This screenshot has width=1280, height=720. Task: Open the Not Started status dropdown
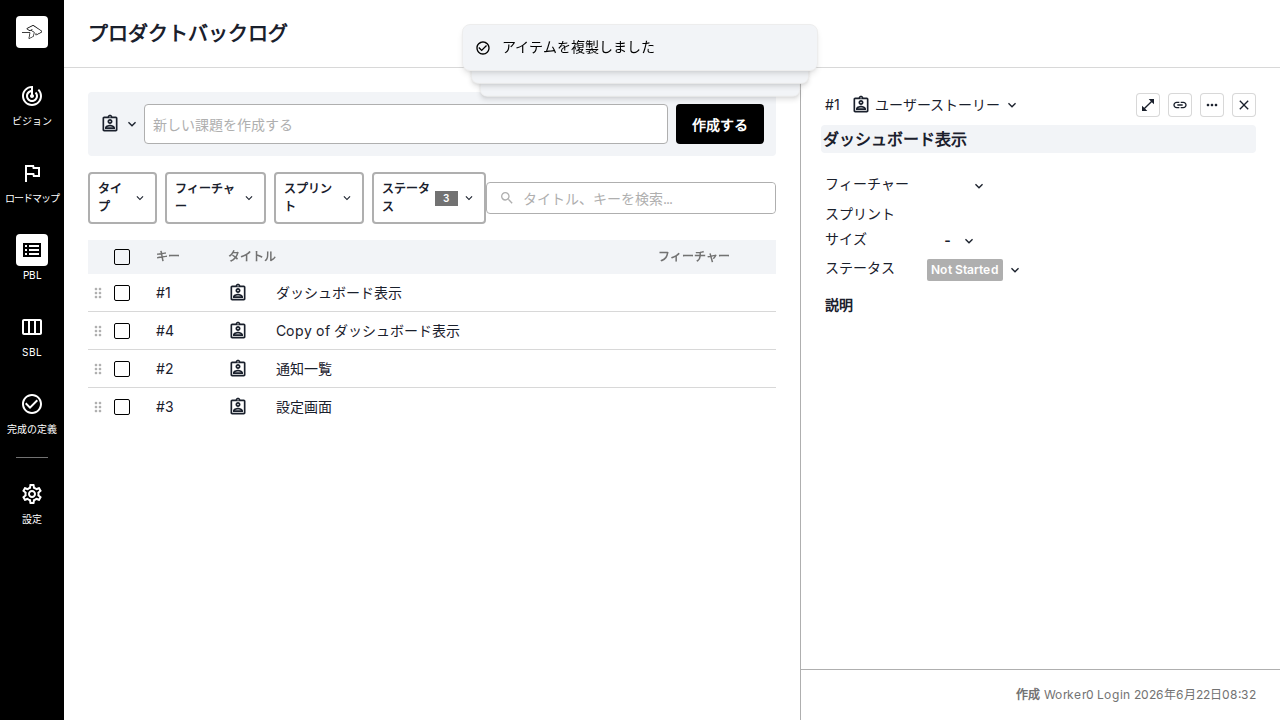pyautogui.click(x=1015, y=270)
